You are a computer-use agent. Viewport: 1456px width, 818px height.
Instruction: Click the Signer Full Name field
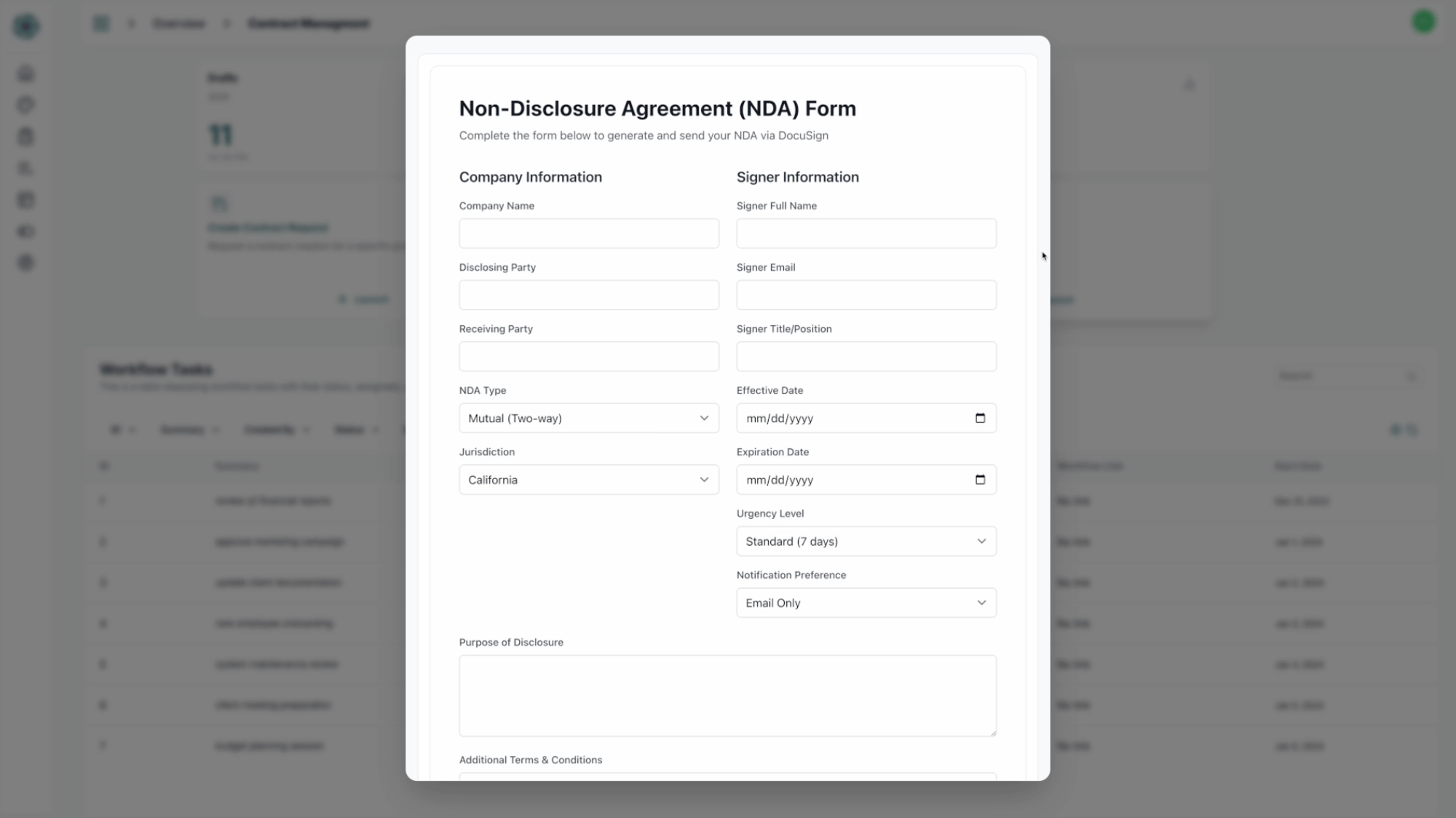[866, 234]
